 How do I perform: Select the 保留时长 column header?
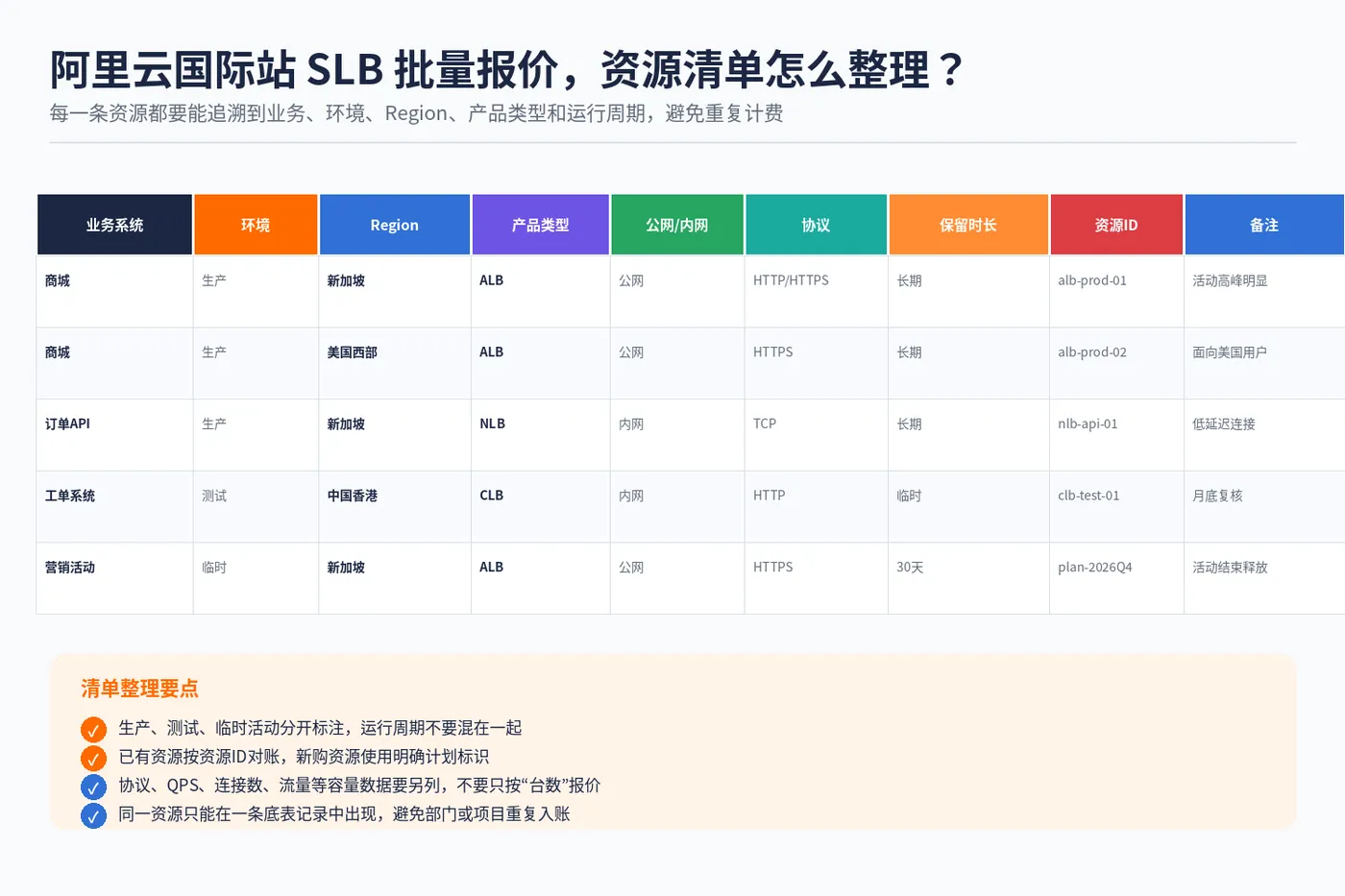tap(968, 225)
